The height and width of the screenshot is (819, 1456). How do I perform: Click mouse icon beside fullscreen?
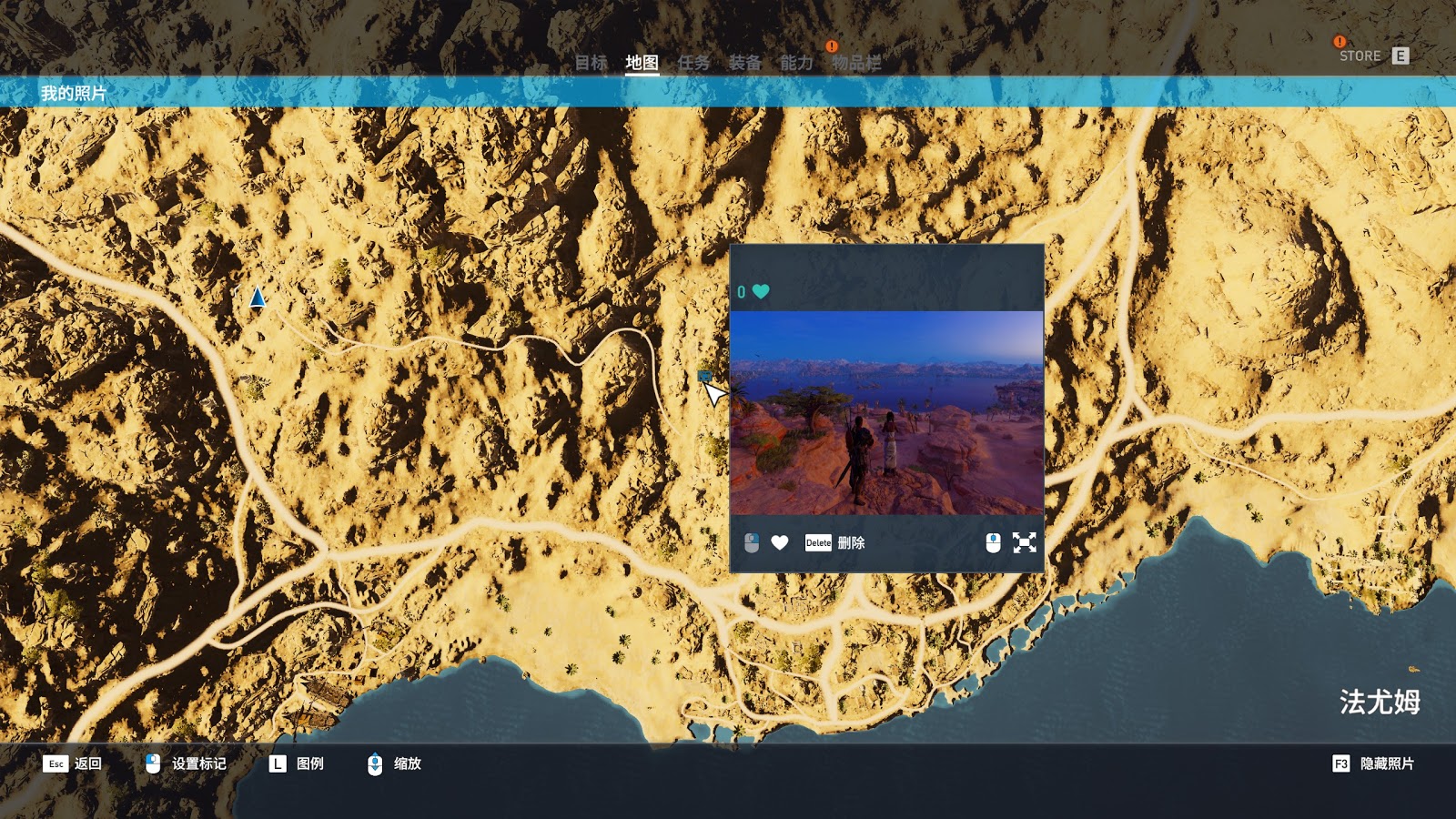pyautogui.click(x=993, y=542)
